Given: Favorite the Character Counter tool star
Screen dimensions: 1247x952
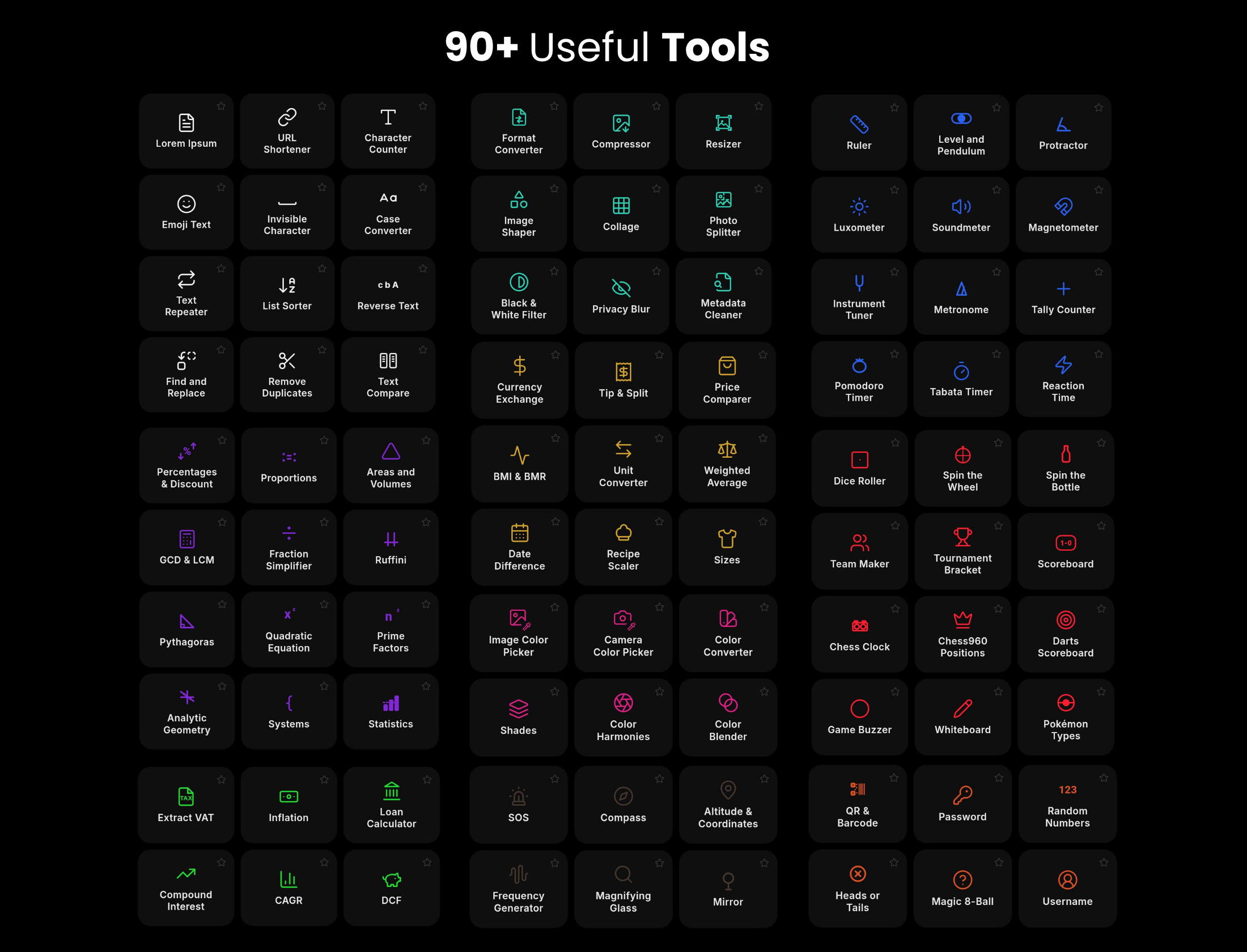Looking at the screenshot, I should (423, 106).
